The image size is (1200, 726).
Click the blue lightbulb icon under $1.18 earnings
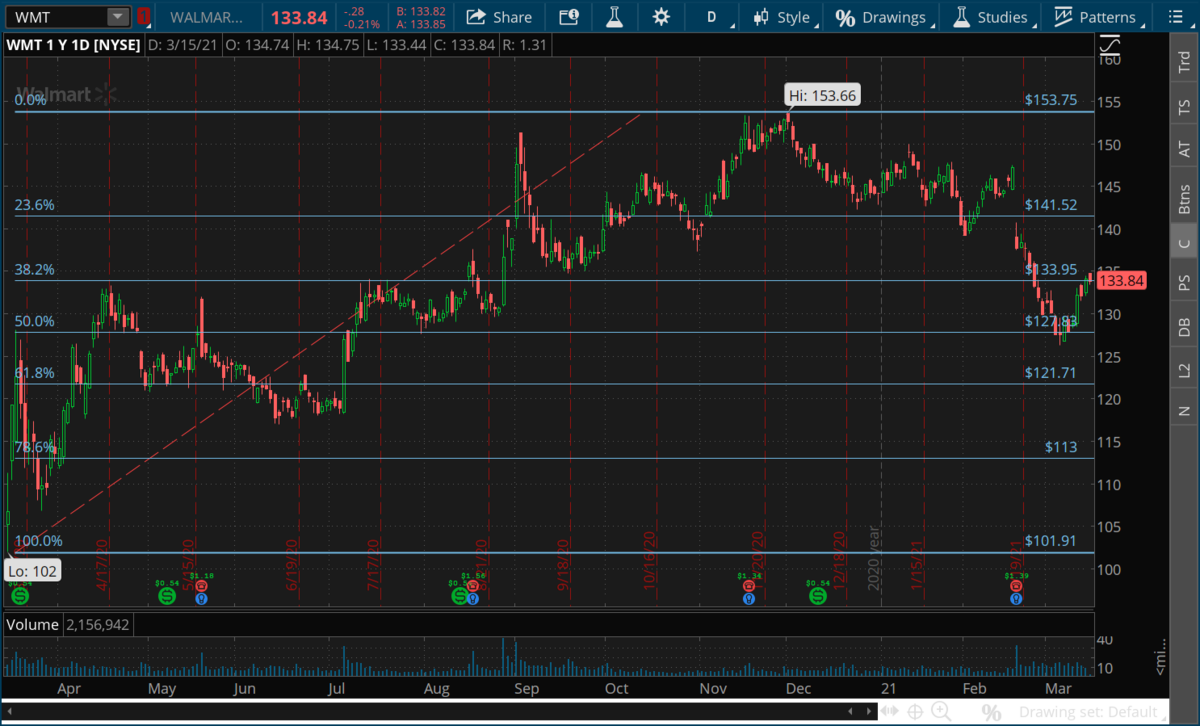(x=200, y=599)
